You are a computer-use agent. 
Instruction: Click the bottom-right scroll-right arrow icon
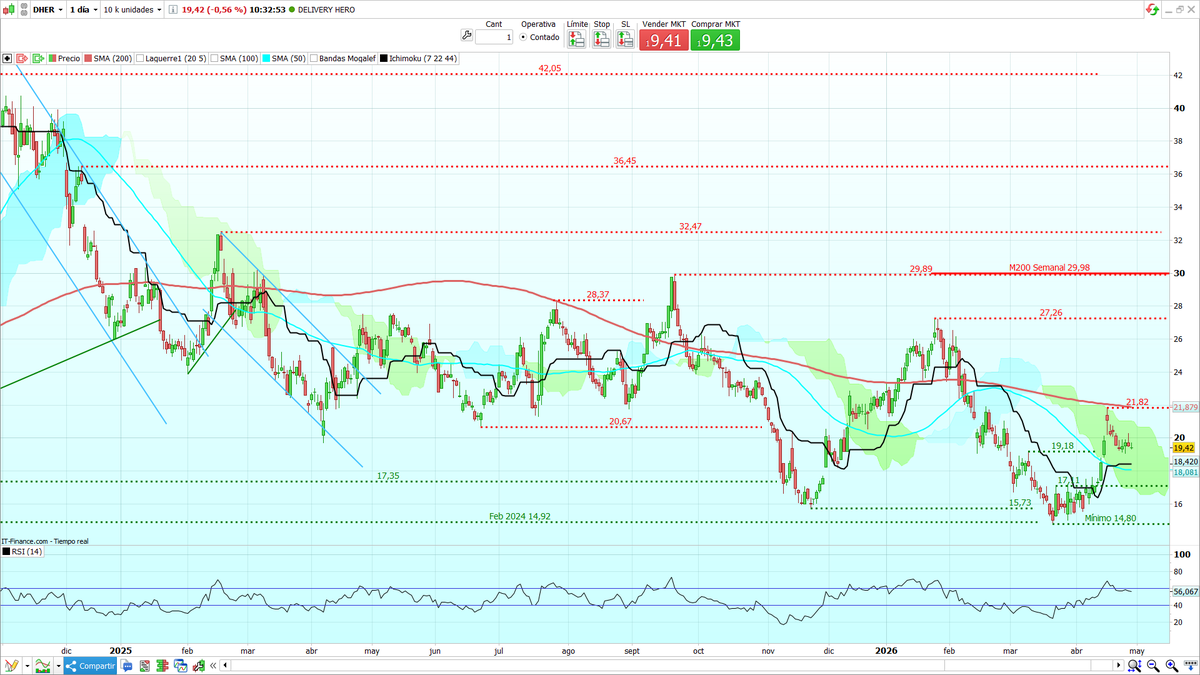pyautogui.click(x=1118, y=665)
